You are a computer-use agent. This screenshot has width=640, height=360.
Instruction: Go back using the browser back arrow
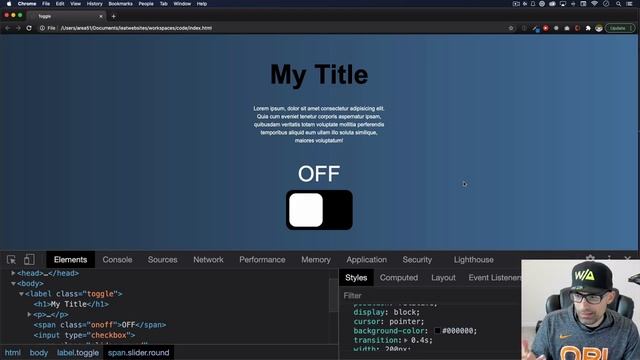point(7,28)
